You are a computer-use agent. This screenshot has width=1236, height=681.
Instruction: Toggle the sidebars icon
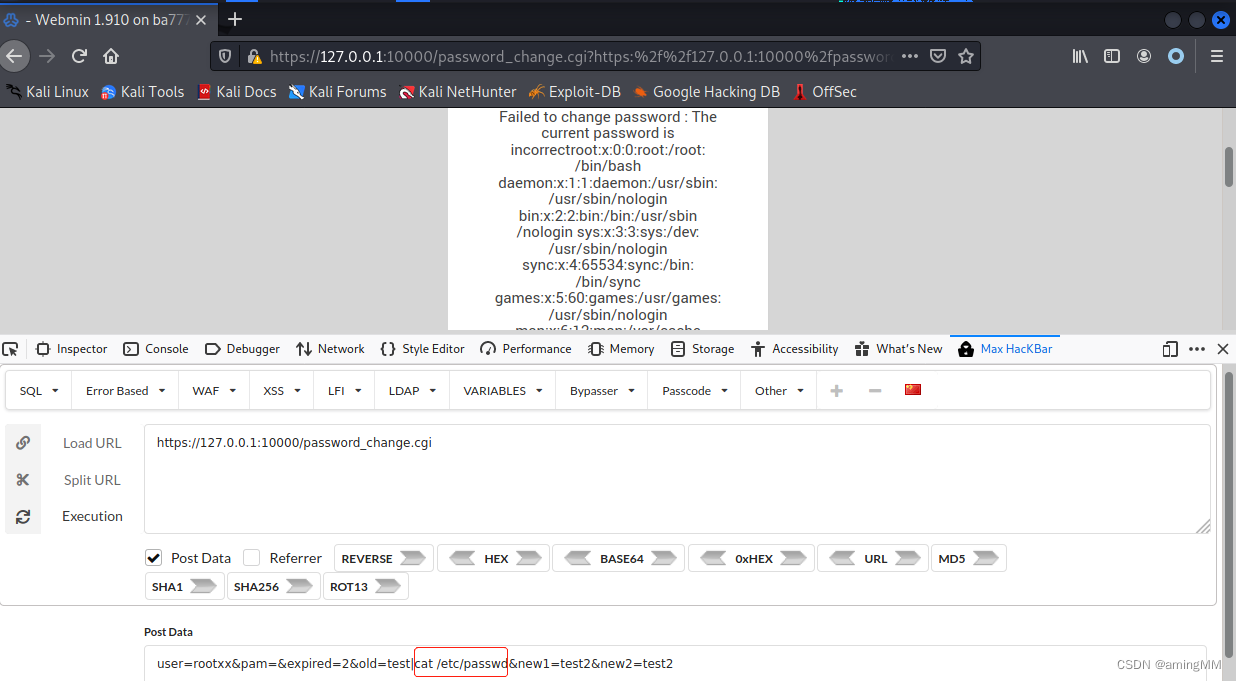[x=1112, y=56]
